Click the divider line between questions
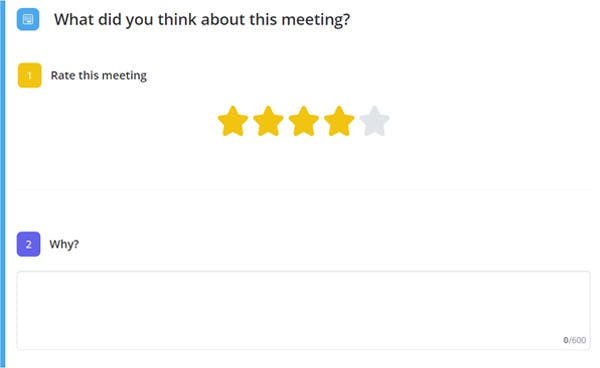600x368 pixels. 304,189
